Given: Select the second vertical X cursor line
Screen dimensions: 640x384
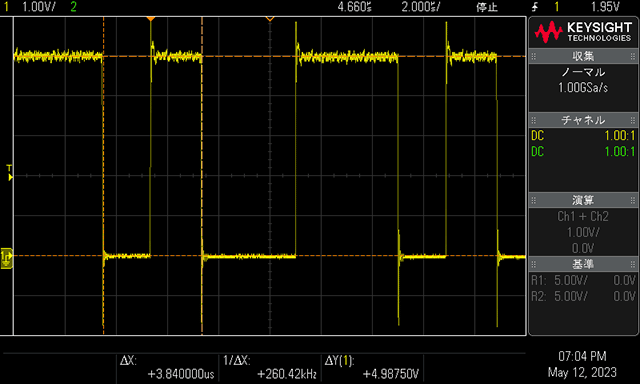Looking at the screenshot, I should click(202, 175).
